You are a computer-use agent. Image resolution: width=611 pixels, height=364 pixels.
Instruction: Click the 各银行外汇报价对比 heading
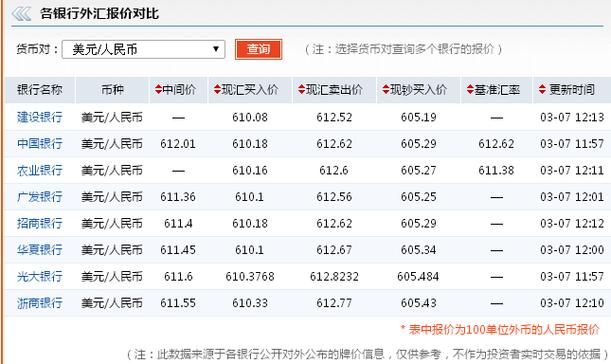(x=99, y=14)
